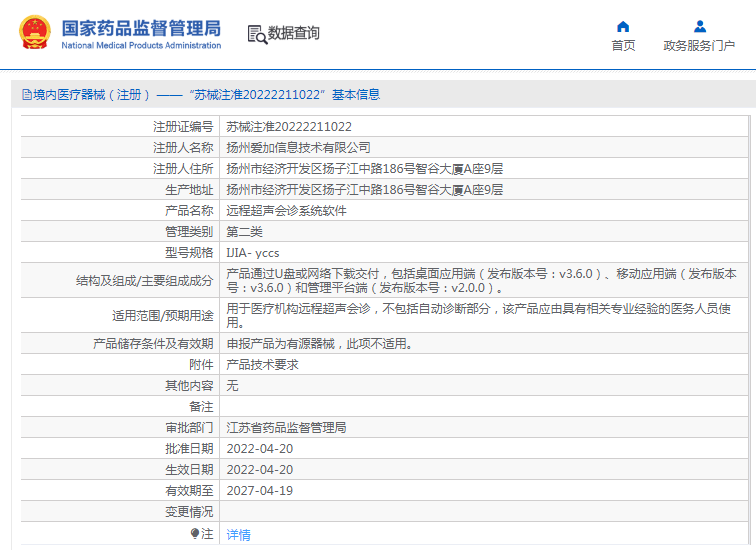Click the national emblem logo
Image resolution: width=756 pixels, height=550 pixels.
pos(35,33)
